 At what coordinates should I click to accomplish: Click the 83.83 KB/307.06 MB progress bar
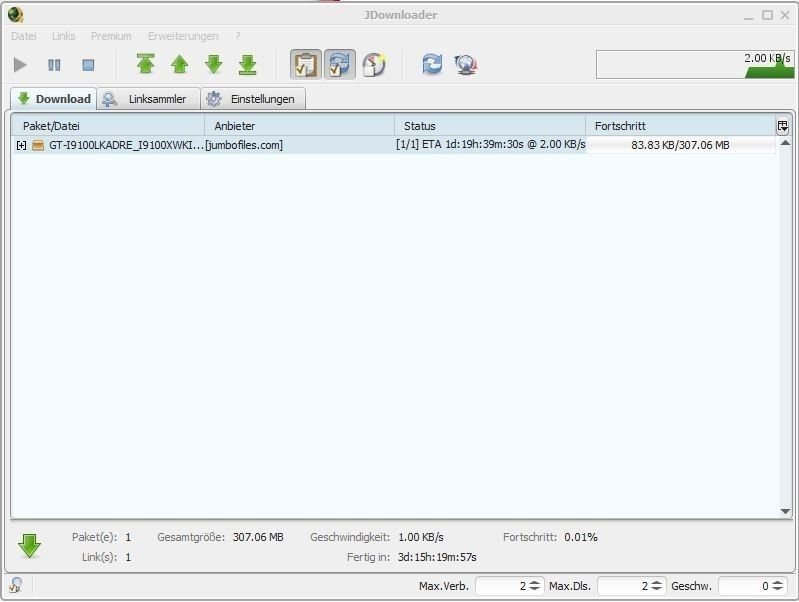680,145
